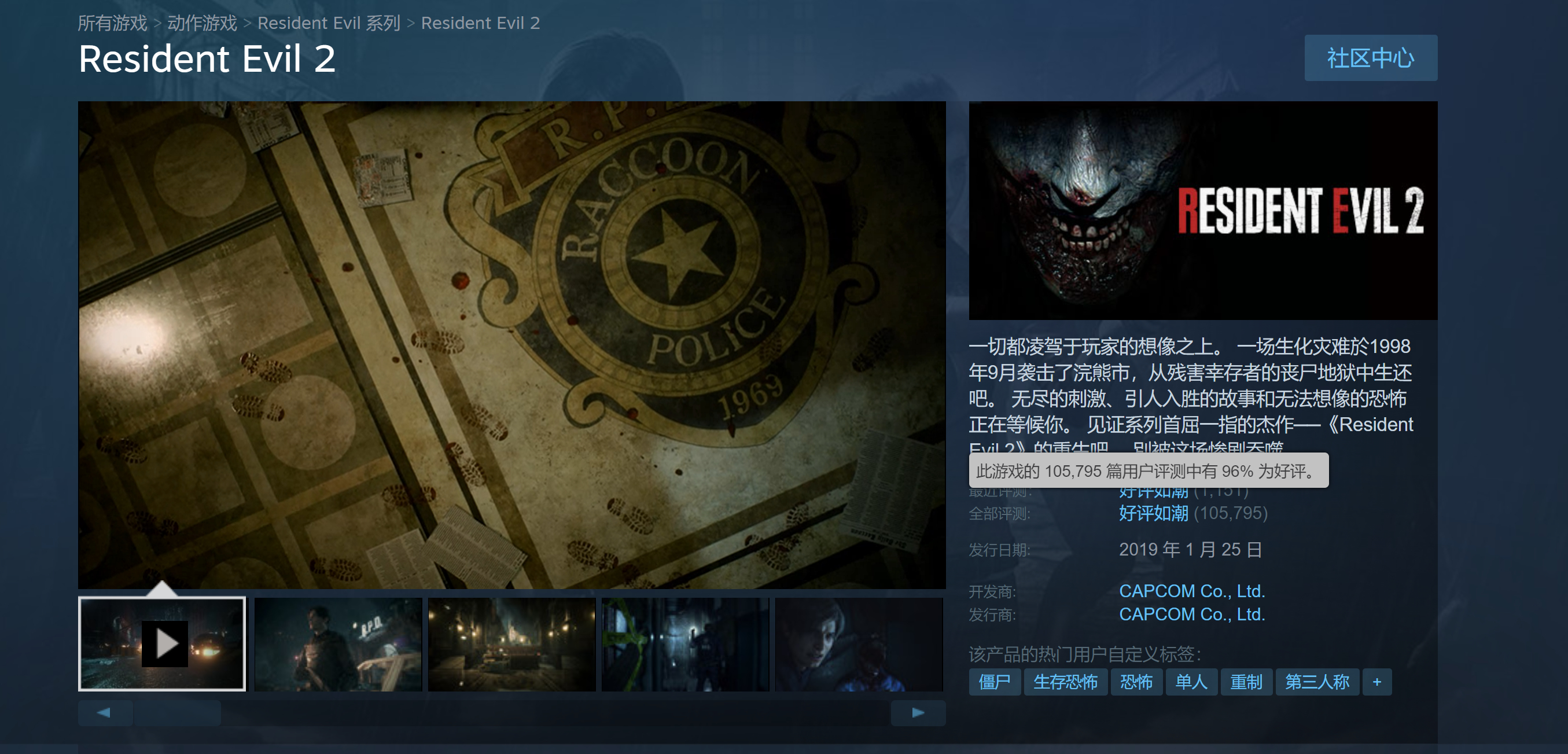Click the 发行日期 label
Image resolution: width=1568 pixels, height=754 pixels.
click(999, 550)
